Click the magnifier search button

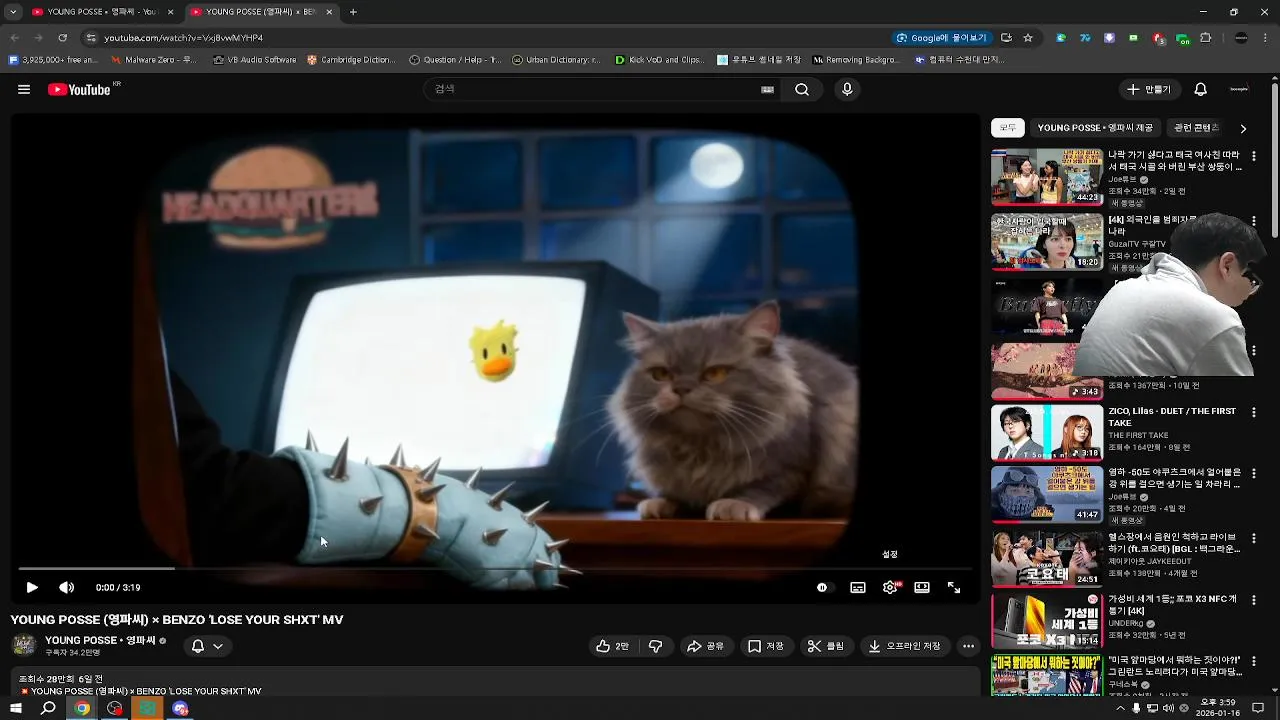coord(802,89)
